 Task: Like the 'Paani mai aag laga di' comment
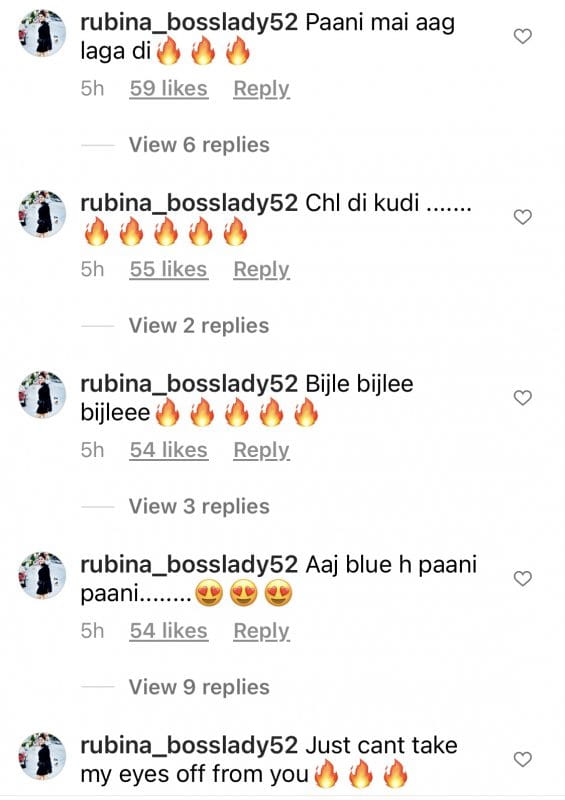[x=522, y=36]
